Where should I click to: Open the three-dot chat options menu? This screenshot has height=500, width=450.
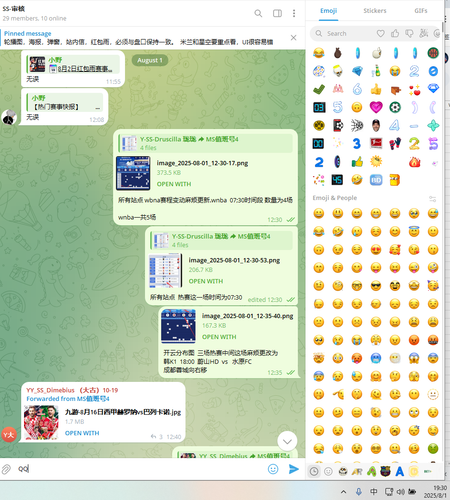[x=294, y=13]
